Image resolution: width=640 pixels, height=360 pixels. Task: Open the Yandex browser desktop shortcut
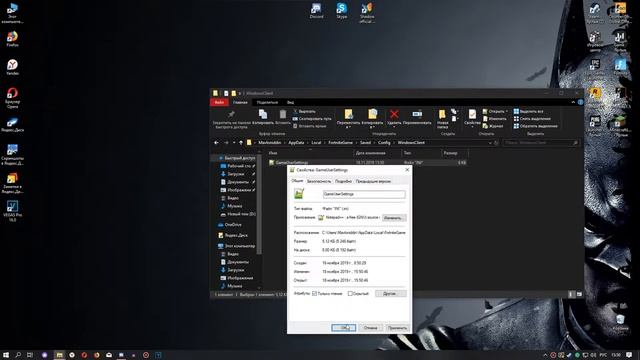tap(12, 67)
